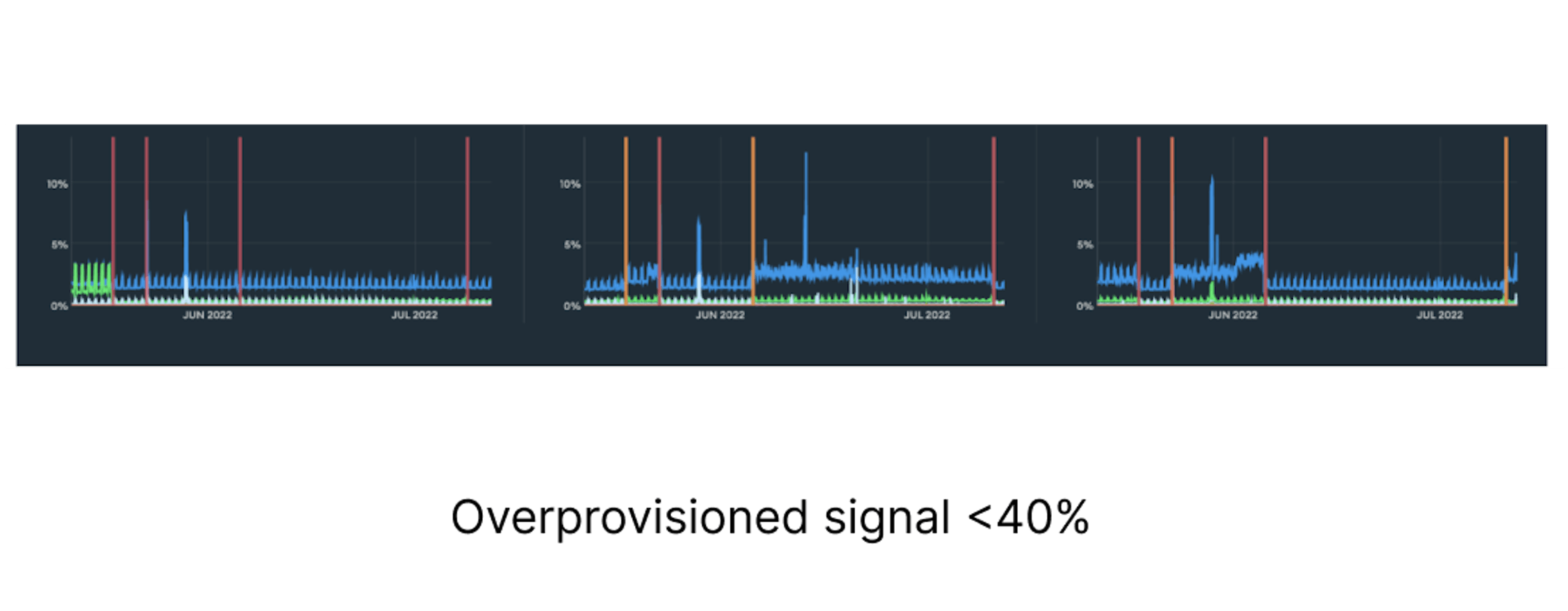Click the JUN 2022 label under left chart
Screen dimensions: 1568x611
(x=207, y=315)
